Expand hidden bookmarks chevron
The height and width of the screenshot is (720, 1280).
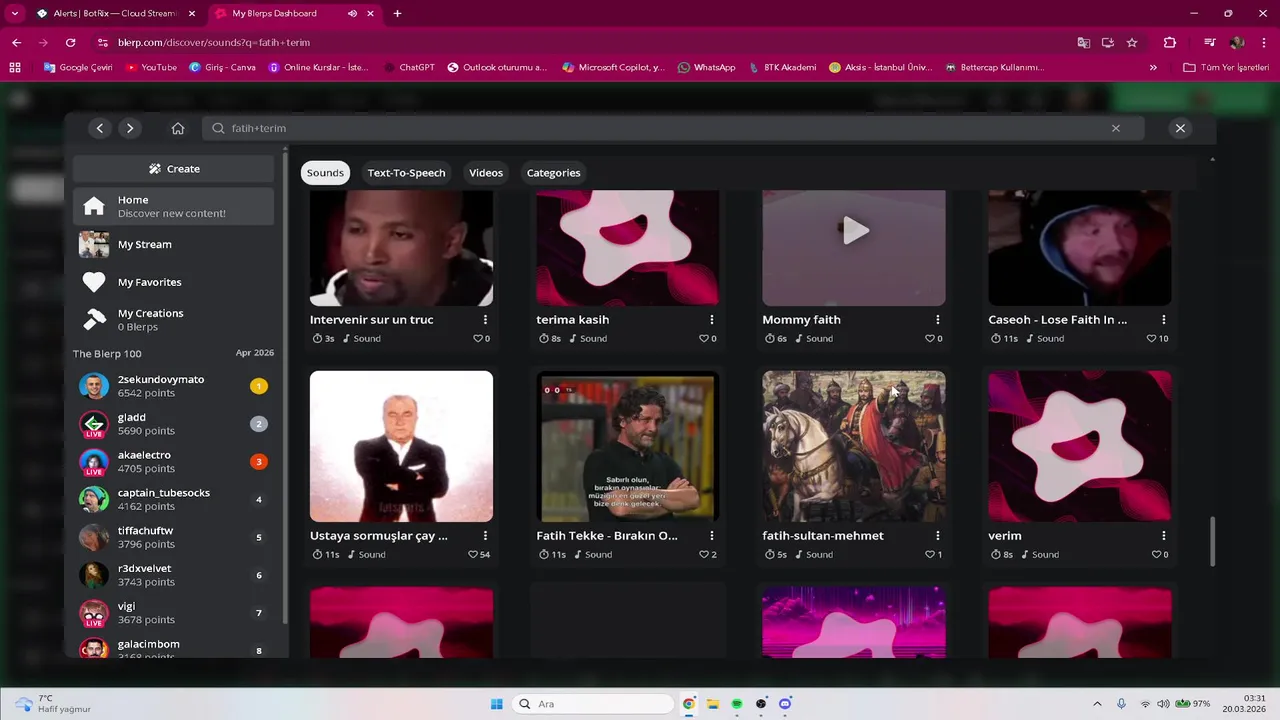[x=1153, y=68]
